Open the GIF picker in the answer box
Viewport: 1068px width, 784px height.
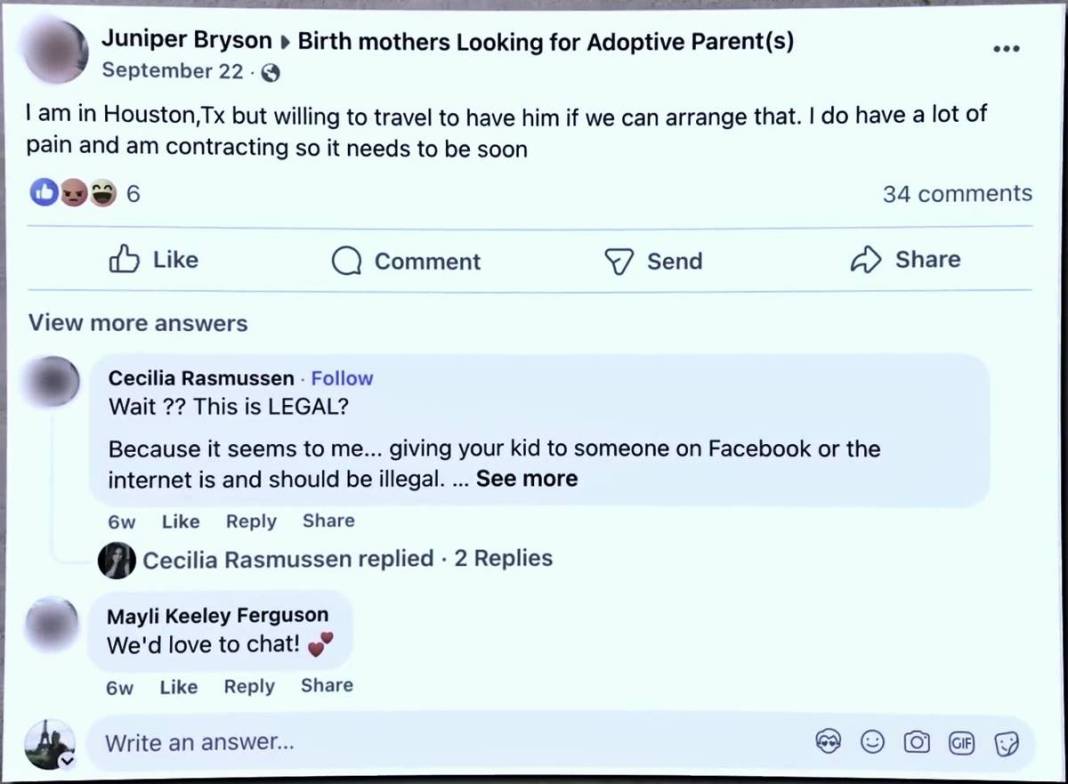(962, 742)
